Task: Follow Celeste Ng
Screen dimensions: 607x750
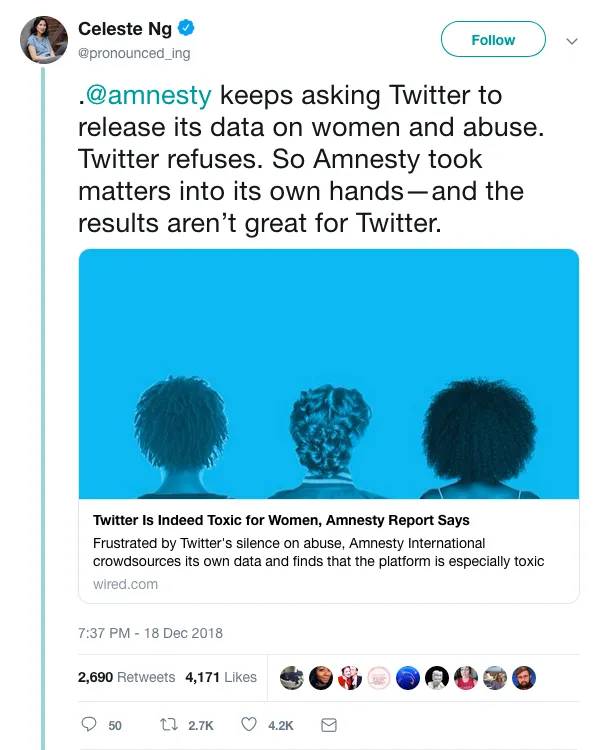Action: point(493,39)
